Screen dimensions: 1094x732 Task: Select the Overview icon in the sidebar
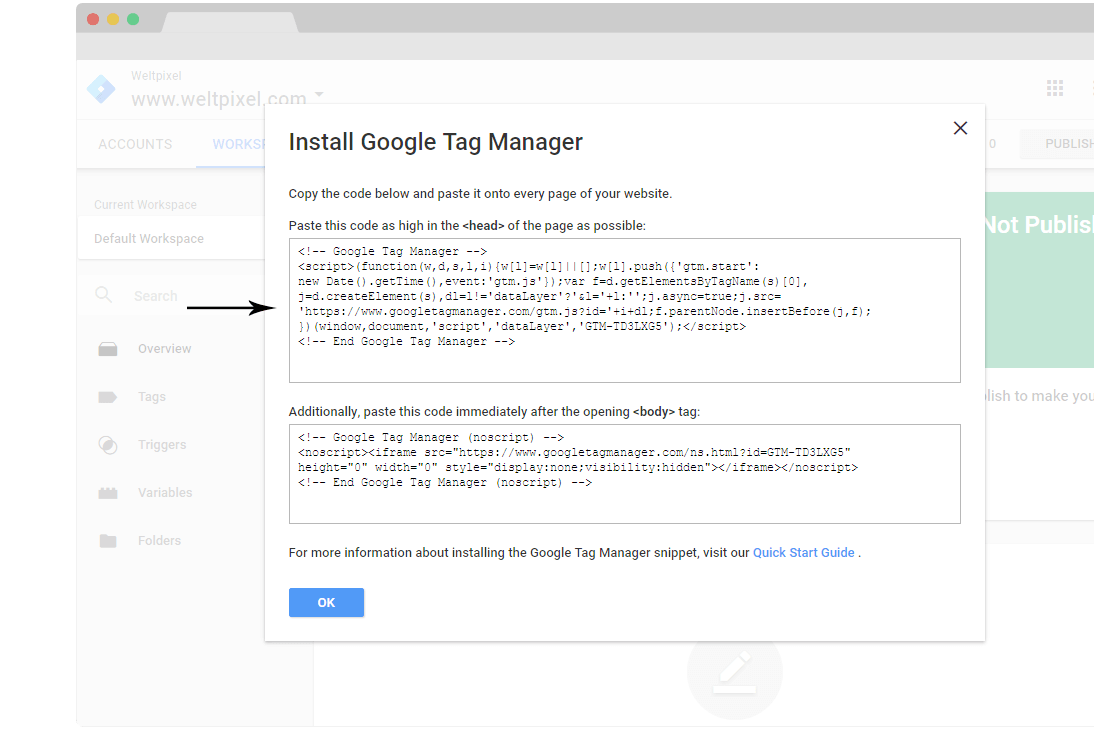point(108,348)
